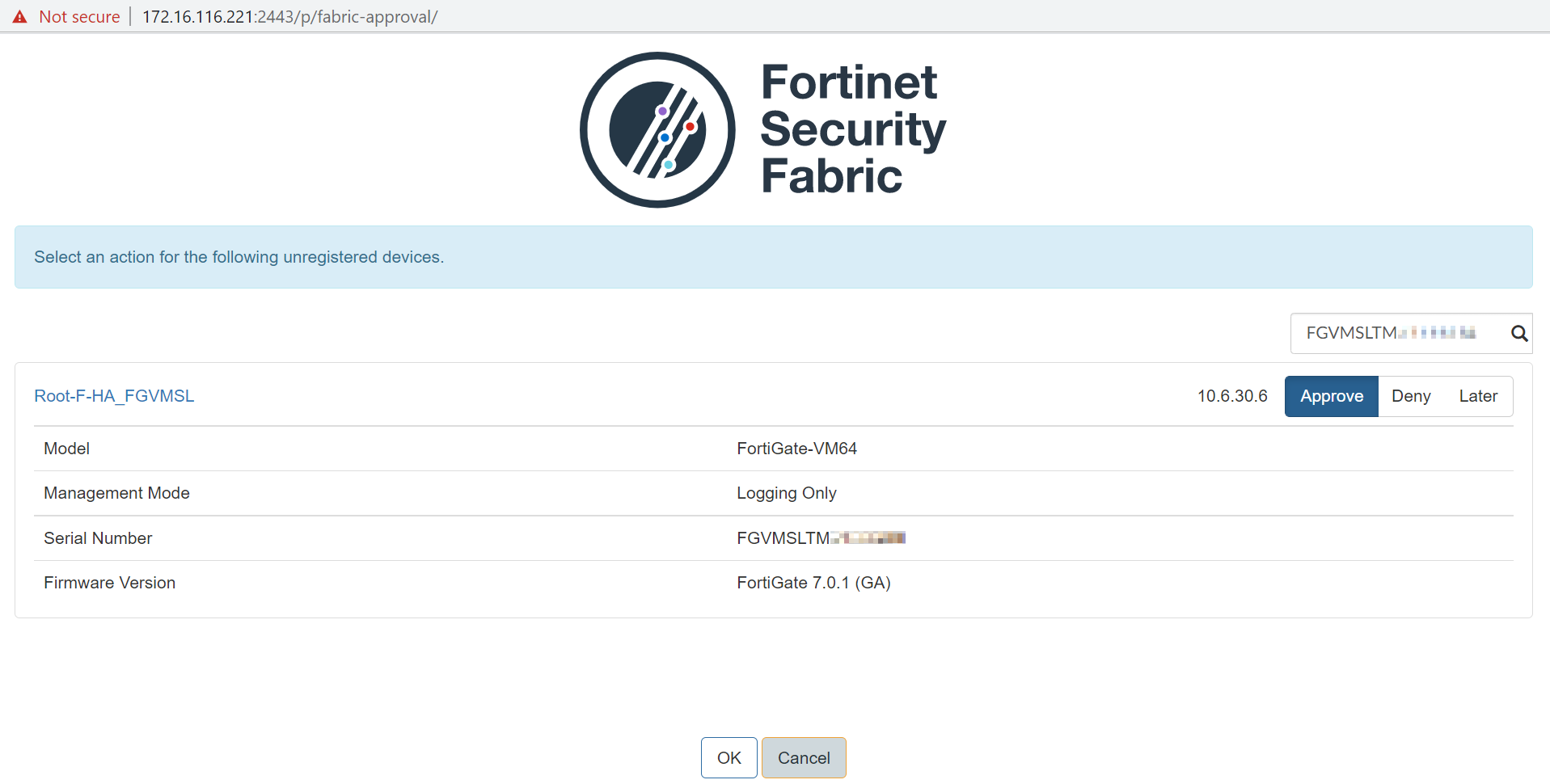Image resolution: width=1550 pixels, height=784 pixels.
Task: Select the FortiGate-VM64 model value
Action: 796,449
